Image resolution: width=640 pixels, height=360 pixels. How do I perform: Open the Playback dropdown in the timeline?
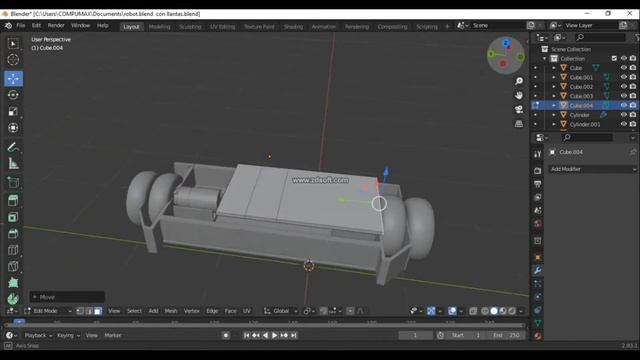(38, 336)
